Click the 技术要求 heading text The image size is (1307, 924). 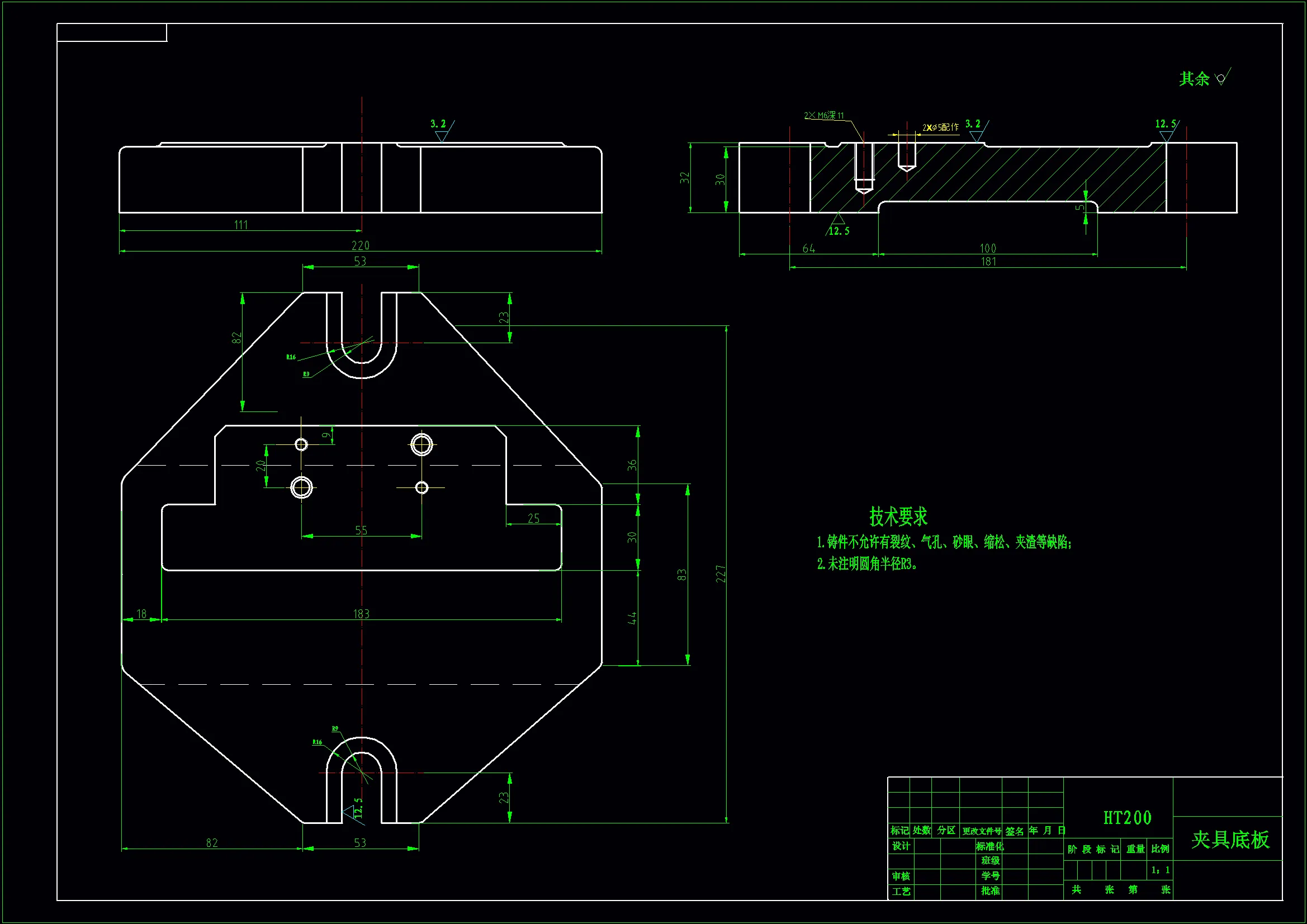click(898, 517)
